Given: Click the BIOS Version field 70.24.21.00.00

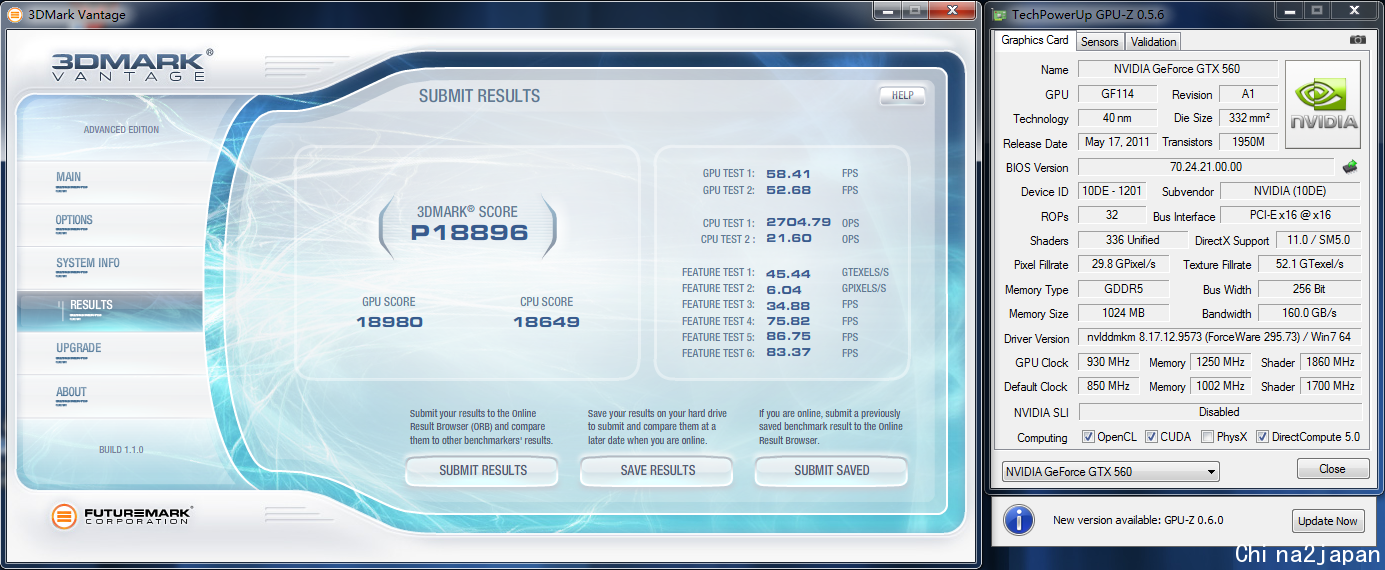Looking at the screenshot, I should [1205, 167].
